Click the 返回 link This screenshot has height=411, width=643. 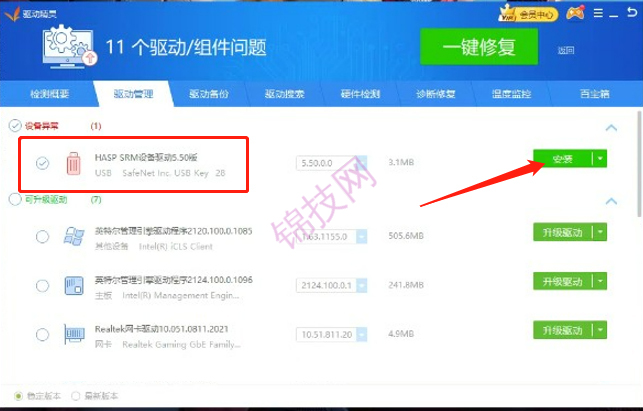pos(566,50)
